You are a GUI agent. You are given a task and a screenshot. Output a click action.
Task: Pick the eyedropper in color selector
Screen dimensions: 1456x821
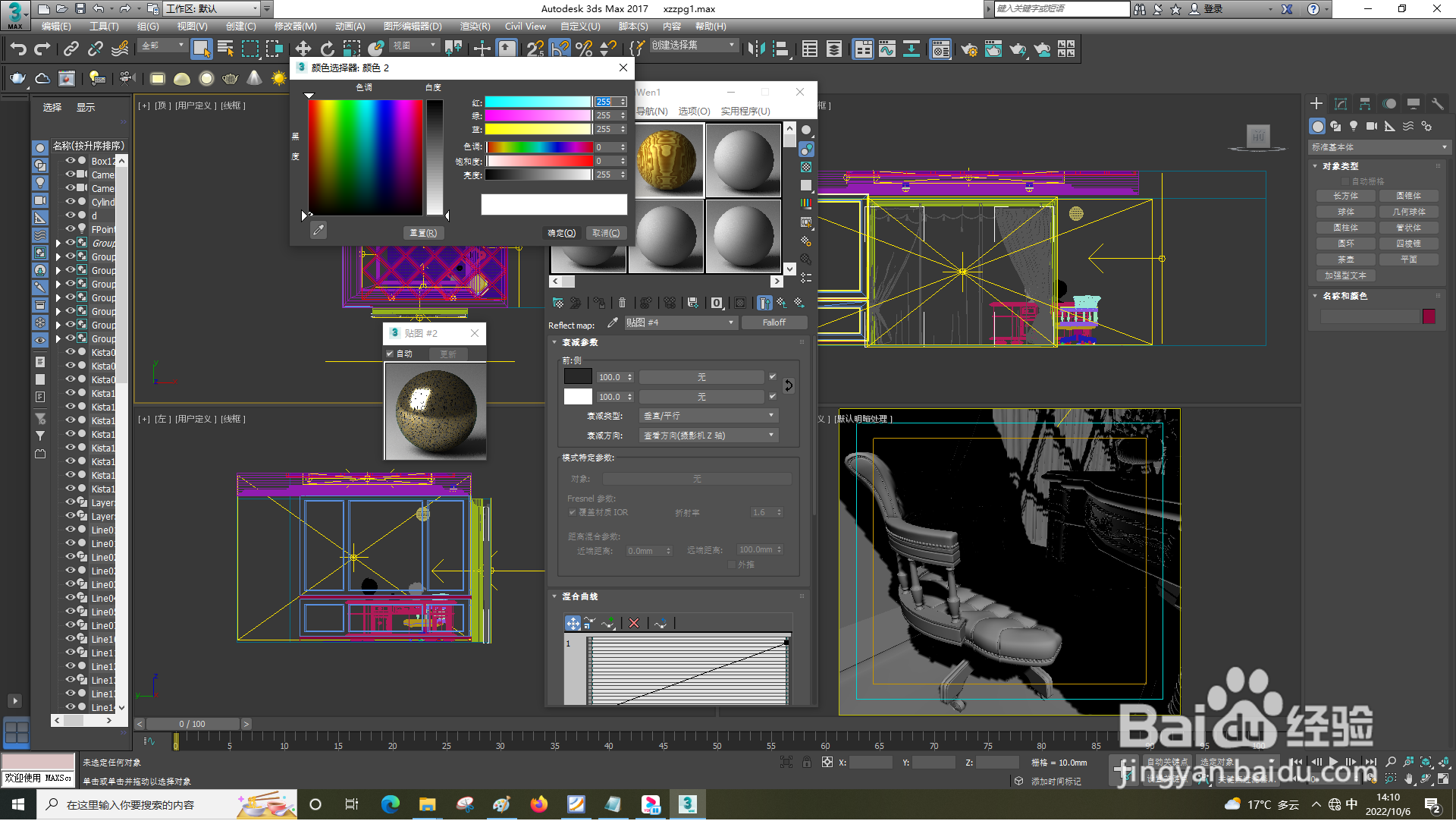coord(318,230)
